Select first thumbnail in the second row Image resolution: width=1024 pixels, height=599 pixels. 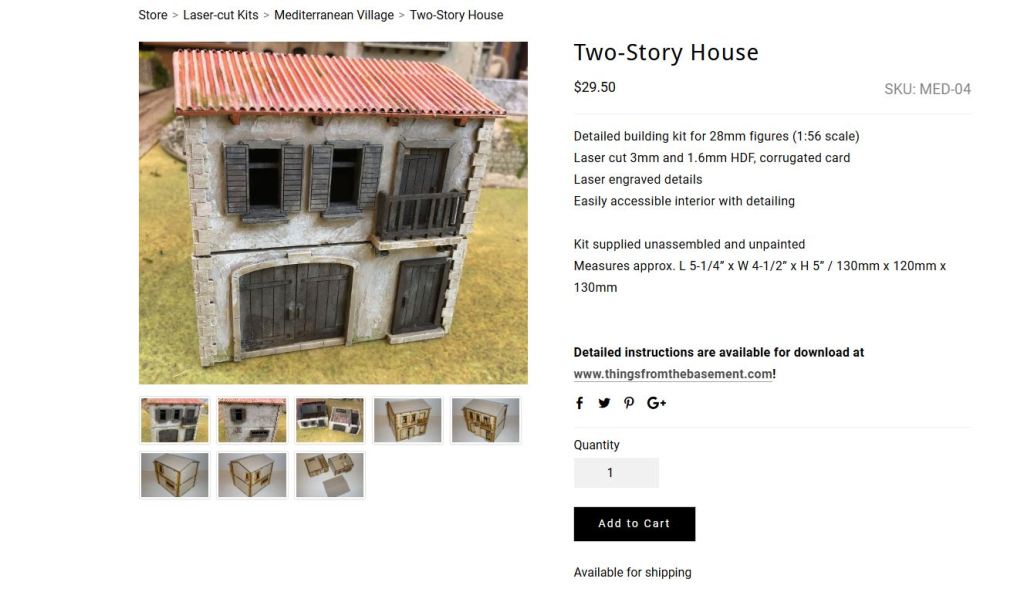click(x=174, y=476)
